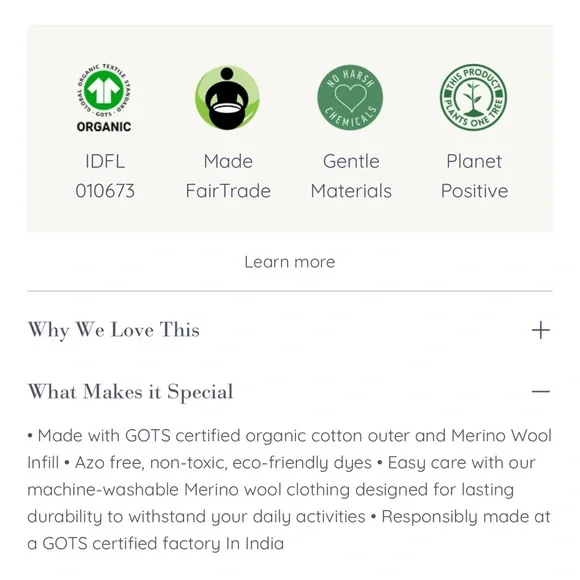Click the bold ORGANIC text under GOTS logo
The image size is (580, 580).
104,127
